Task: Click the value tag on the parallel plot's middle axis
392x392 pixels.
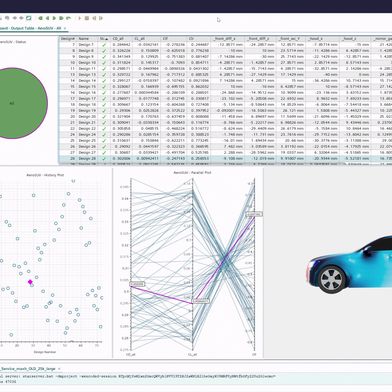Action: click(x=201, y=301)
